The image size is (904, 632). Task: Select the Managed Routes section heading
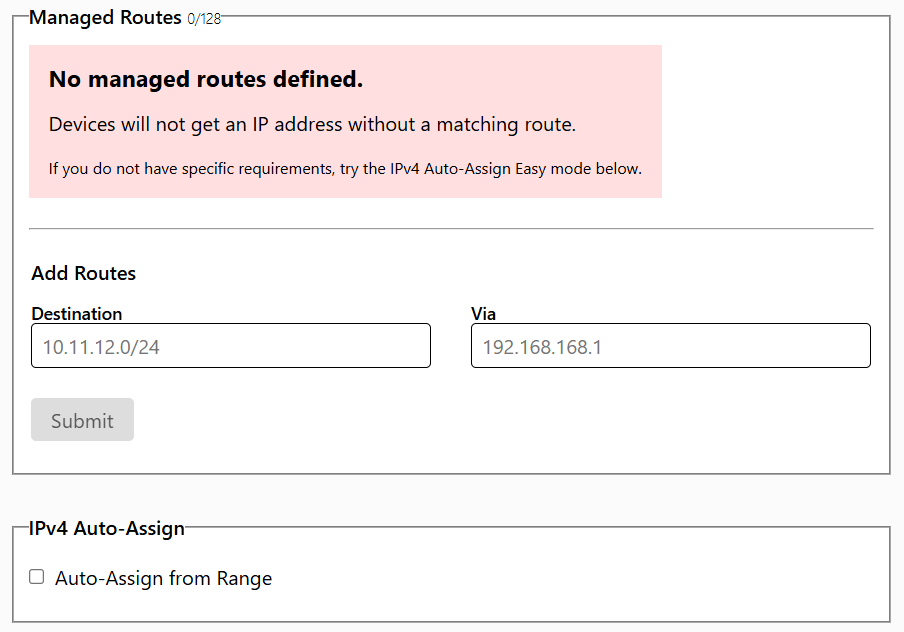point(105,18)
